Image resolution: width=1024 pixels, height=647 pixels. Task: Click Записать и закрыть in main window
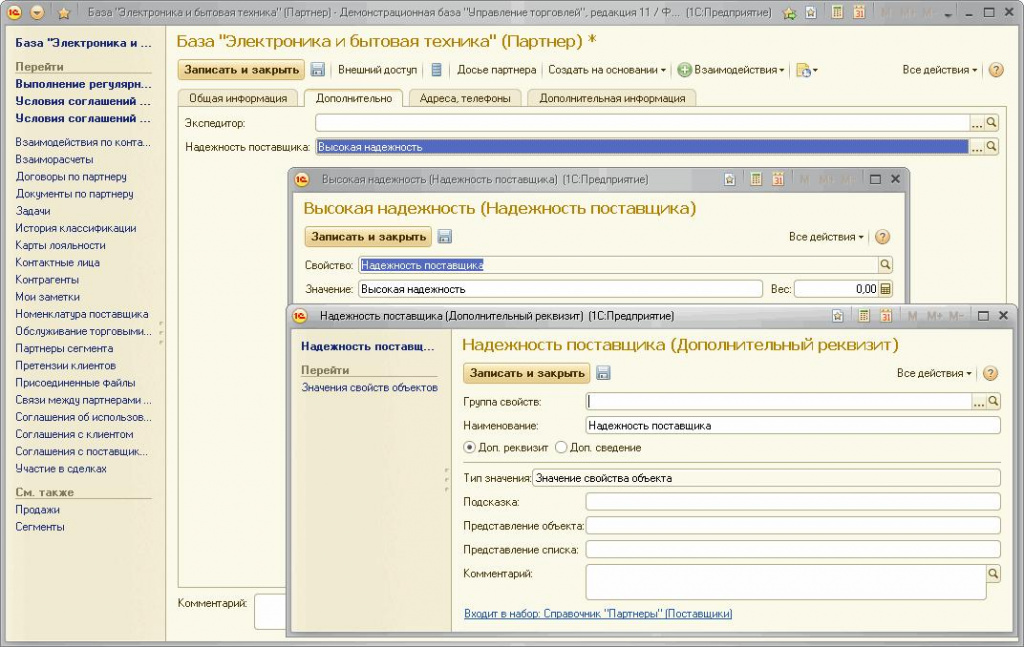click(241, 70)
